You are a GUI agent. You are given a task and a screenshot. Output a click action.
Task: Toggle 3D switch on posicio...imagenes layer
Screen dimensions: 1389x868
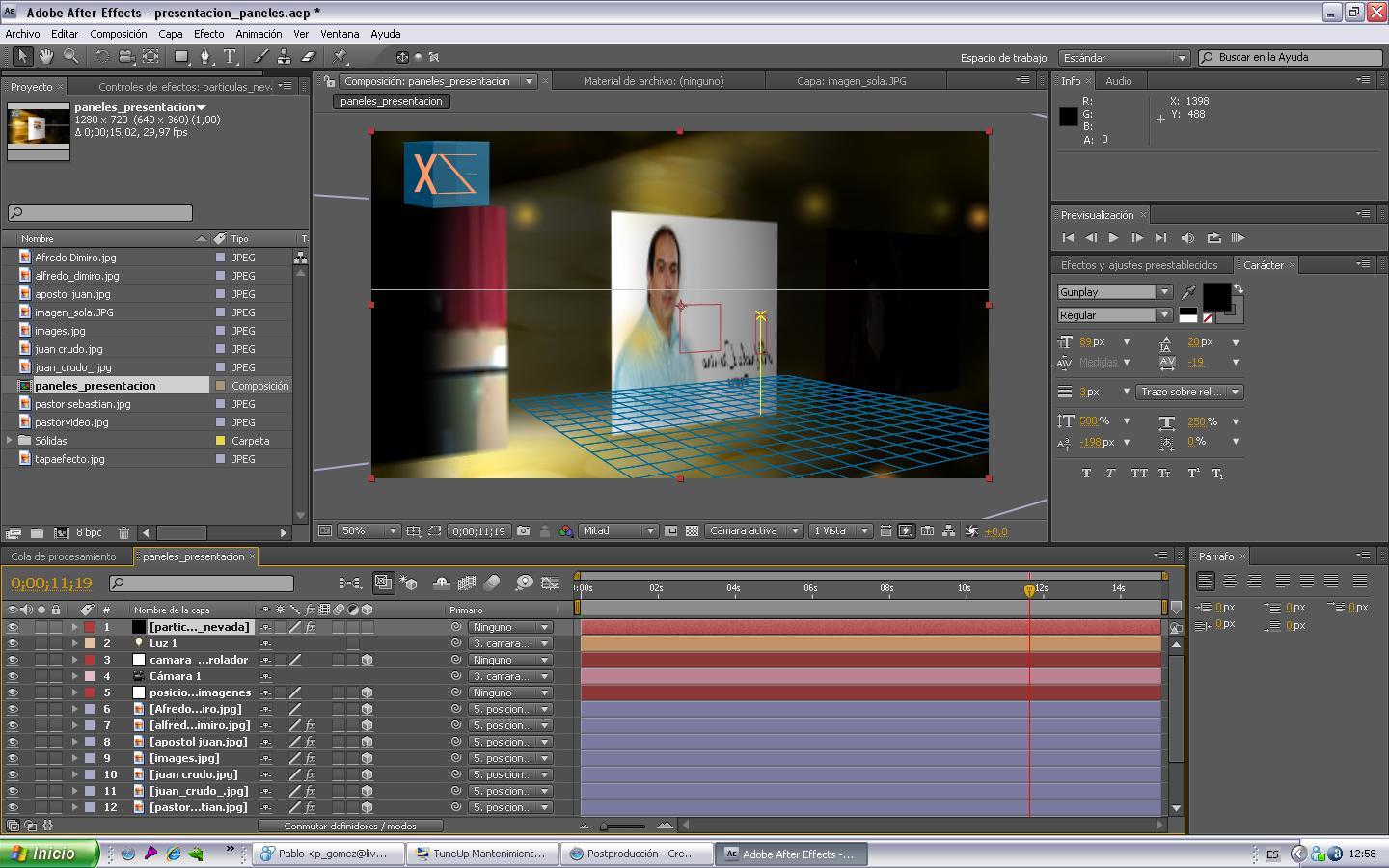367,692
